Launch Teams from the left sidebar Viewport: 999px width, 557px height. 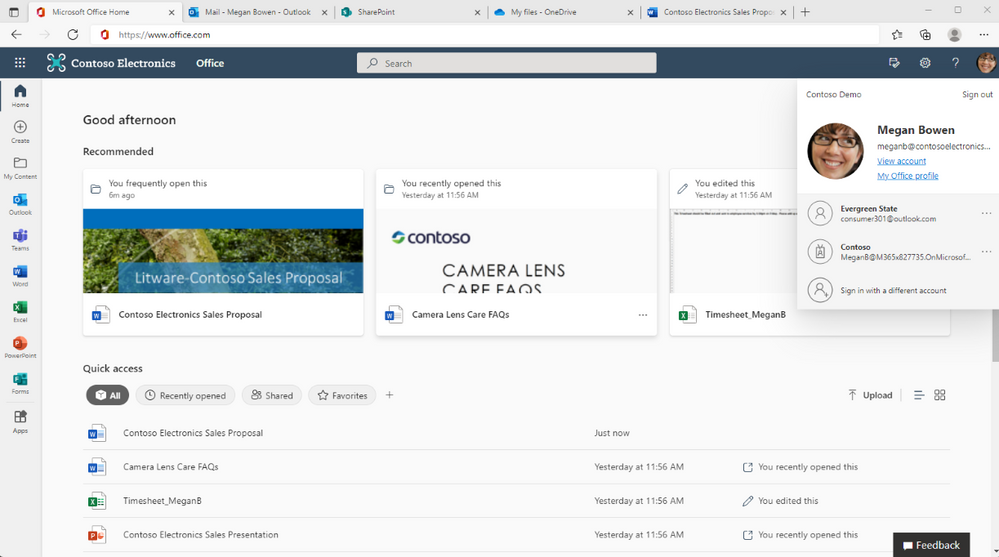[20, 240]
